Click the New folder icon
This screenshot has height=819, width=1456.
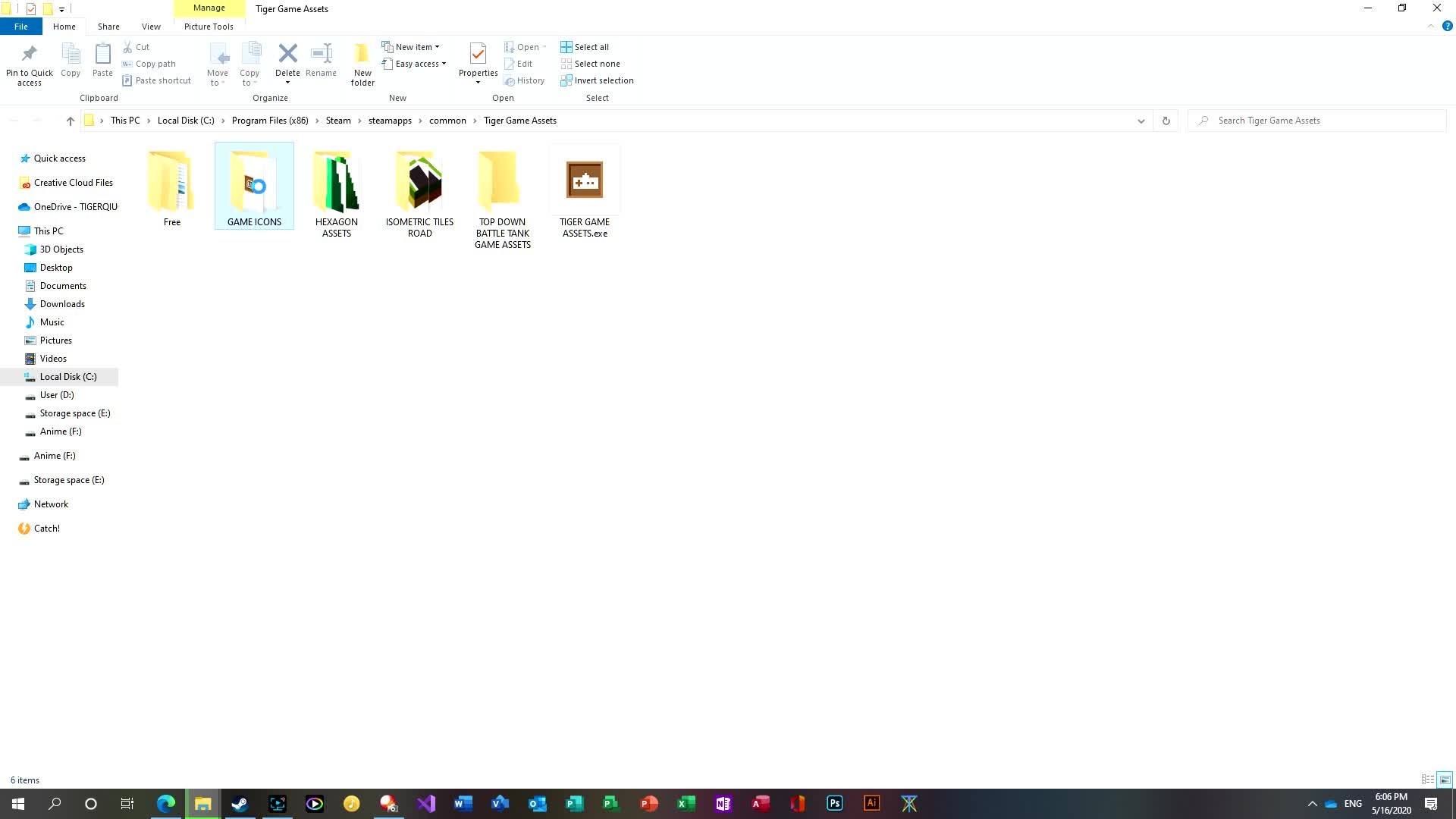(362, 54)
